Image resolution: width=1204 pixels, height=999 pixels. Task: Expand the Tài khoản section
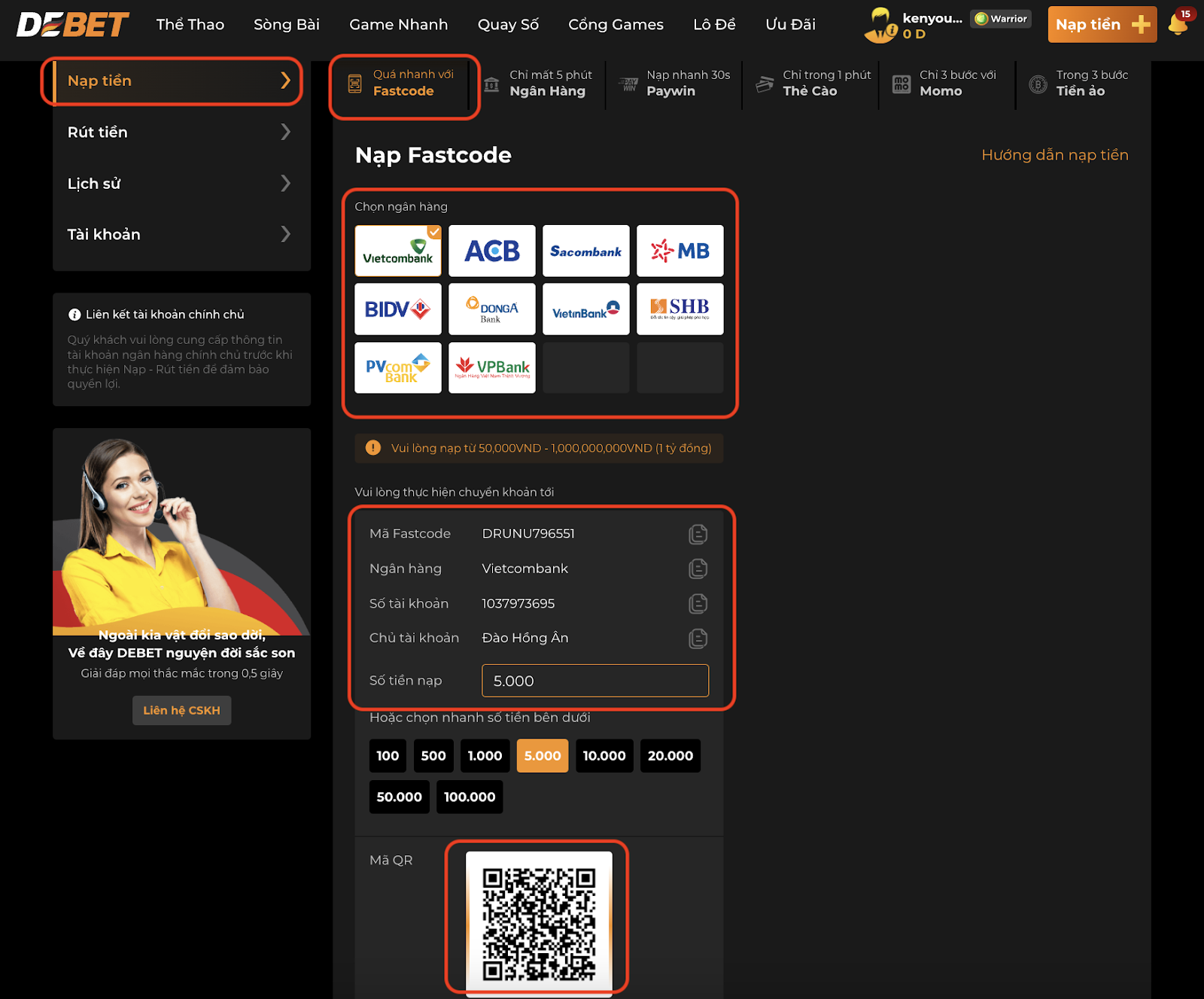tap(179, 234)
